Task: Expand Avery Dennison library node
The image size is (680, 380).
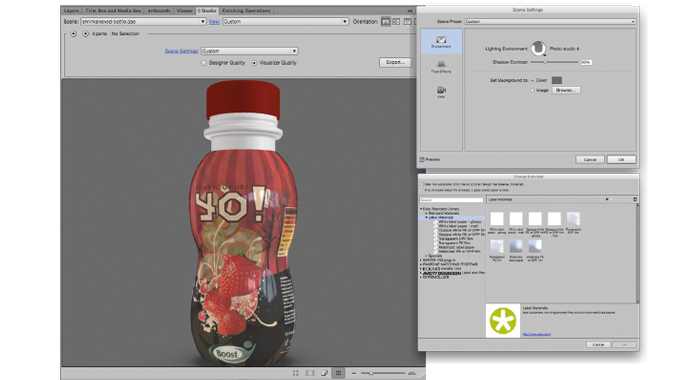Action: 421,273
